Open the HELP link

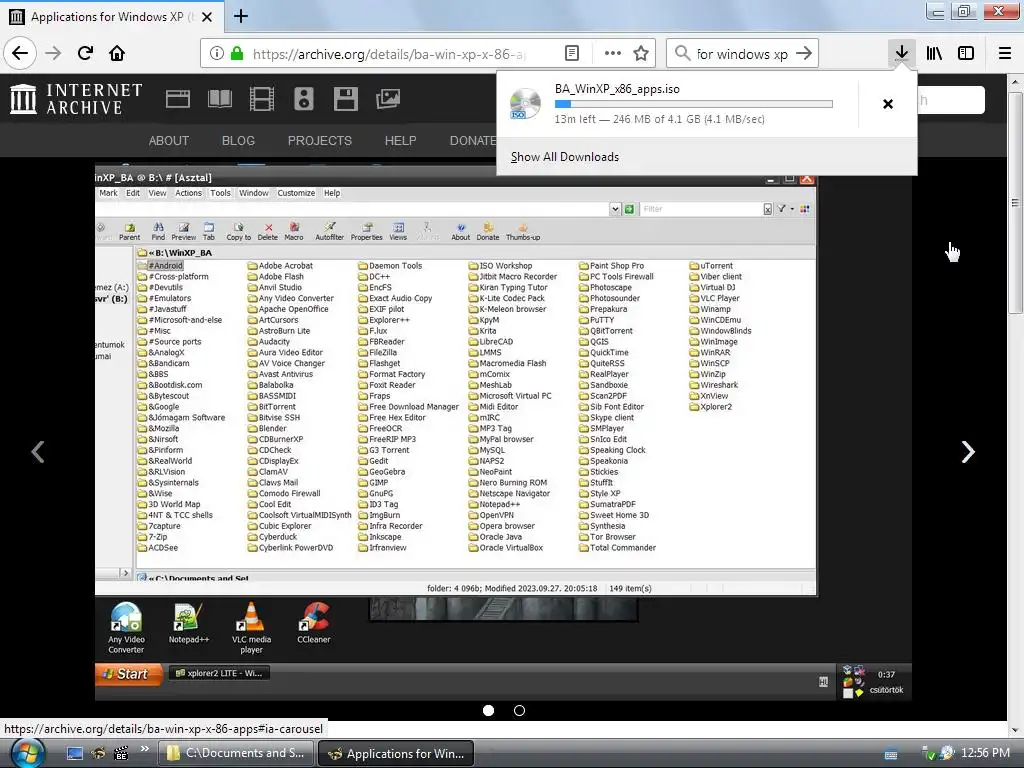click(x=400, y=140)
